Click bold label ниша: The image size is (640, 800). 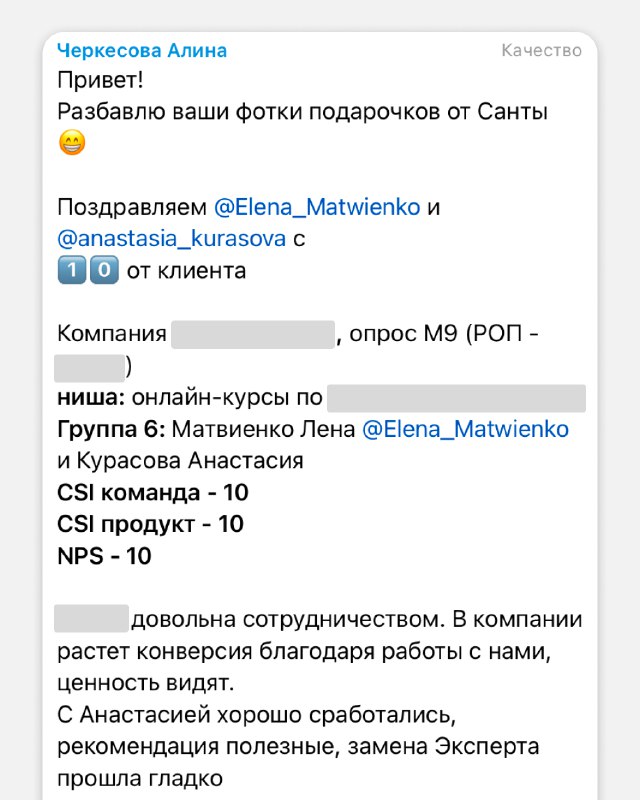coord(91,398)
